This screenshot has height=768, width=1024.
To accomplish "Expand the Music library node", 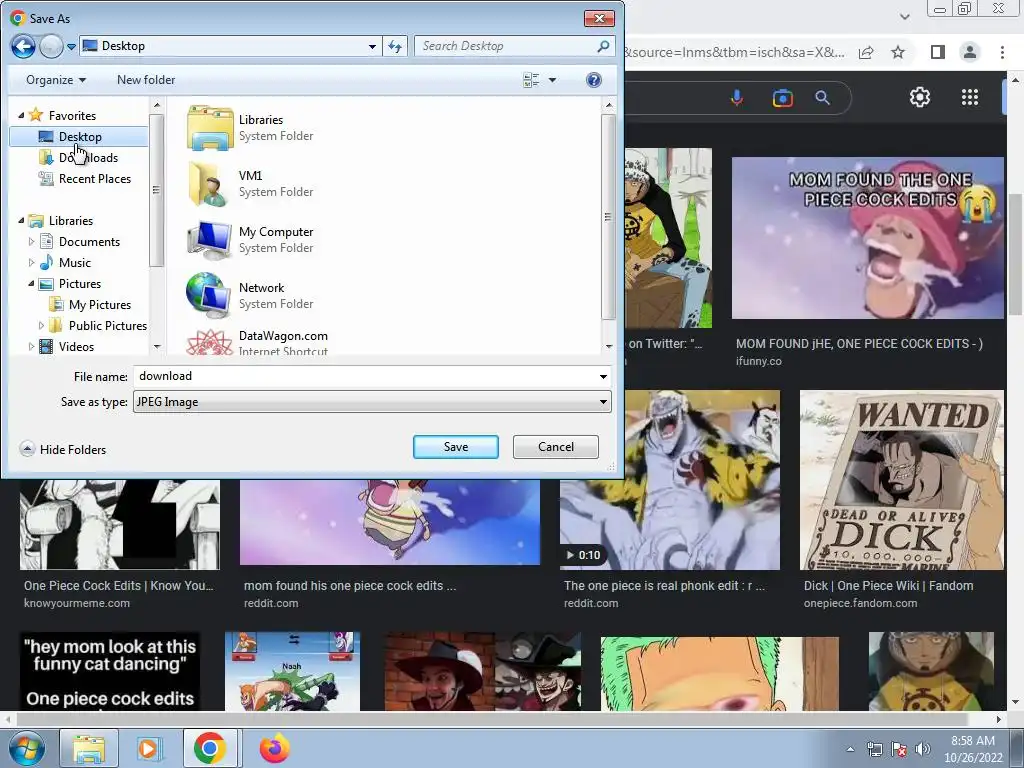I will coord(31,263).
